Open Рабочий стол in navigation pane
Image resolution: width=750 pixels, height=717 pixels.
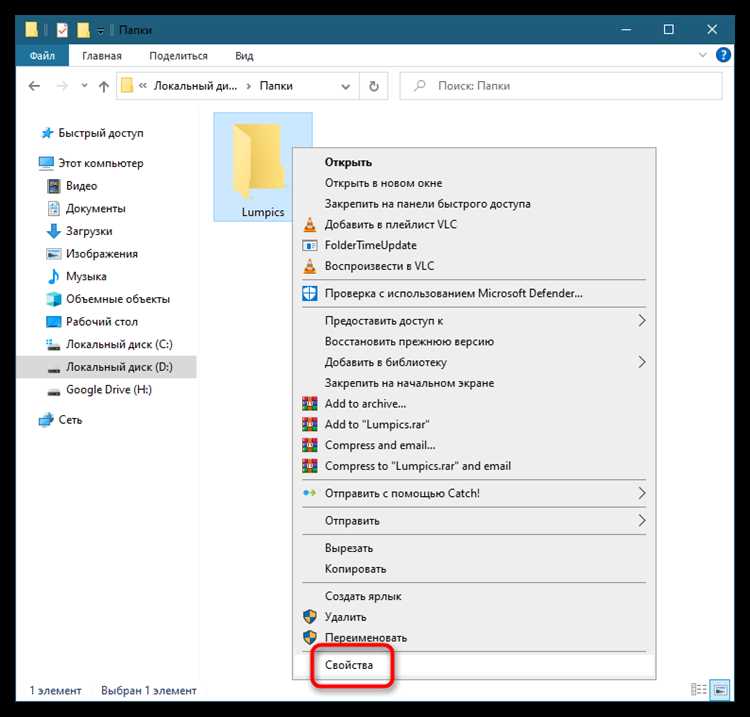point(101,322)
